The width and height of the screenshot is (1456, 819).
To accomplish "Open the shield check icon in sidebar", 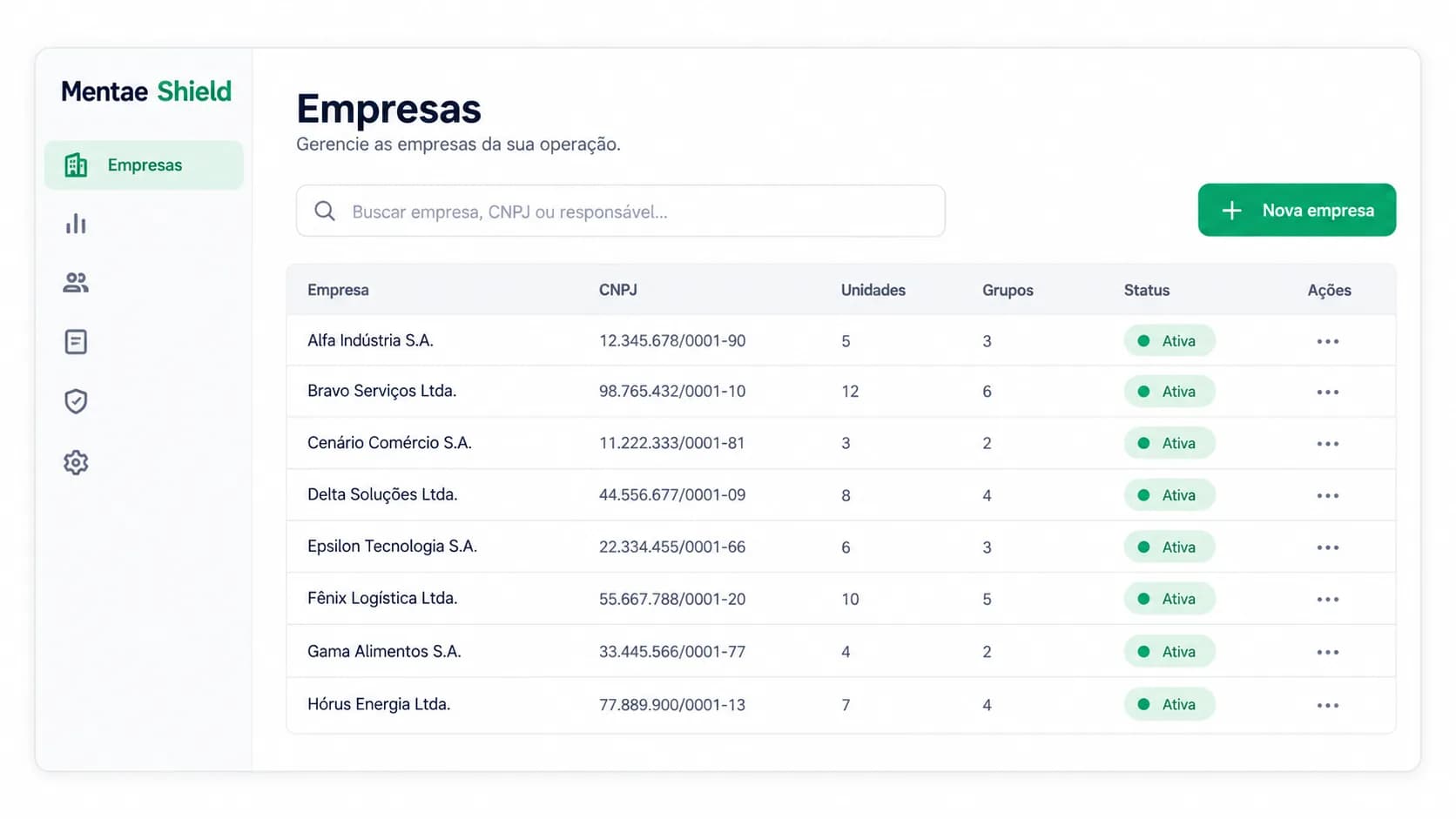I will [76, 401].
